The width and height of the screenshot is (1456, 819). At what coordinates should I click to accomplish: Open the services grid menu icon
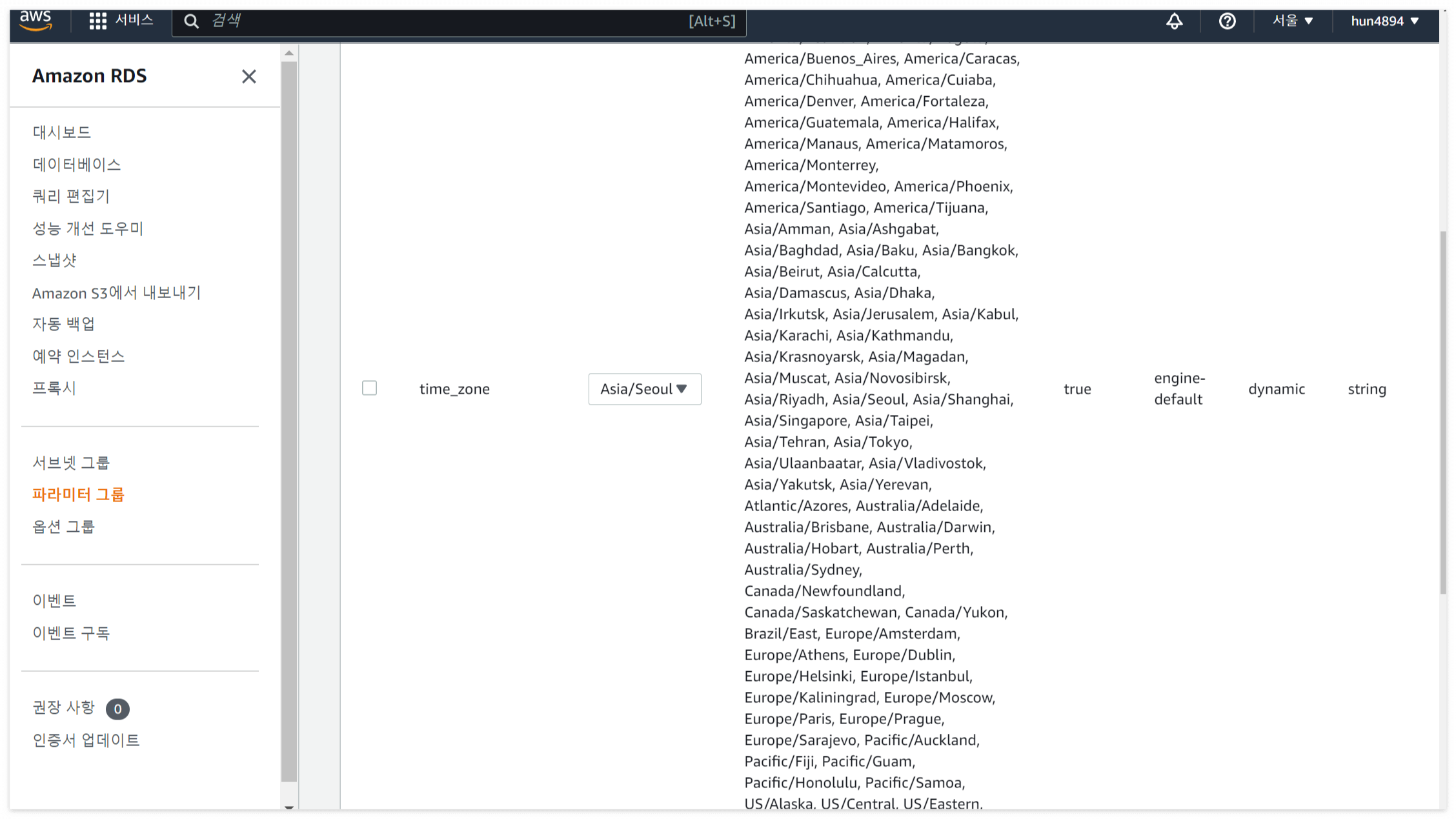click(x=97, y=21)
